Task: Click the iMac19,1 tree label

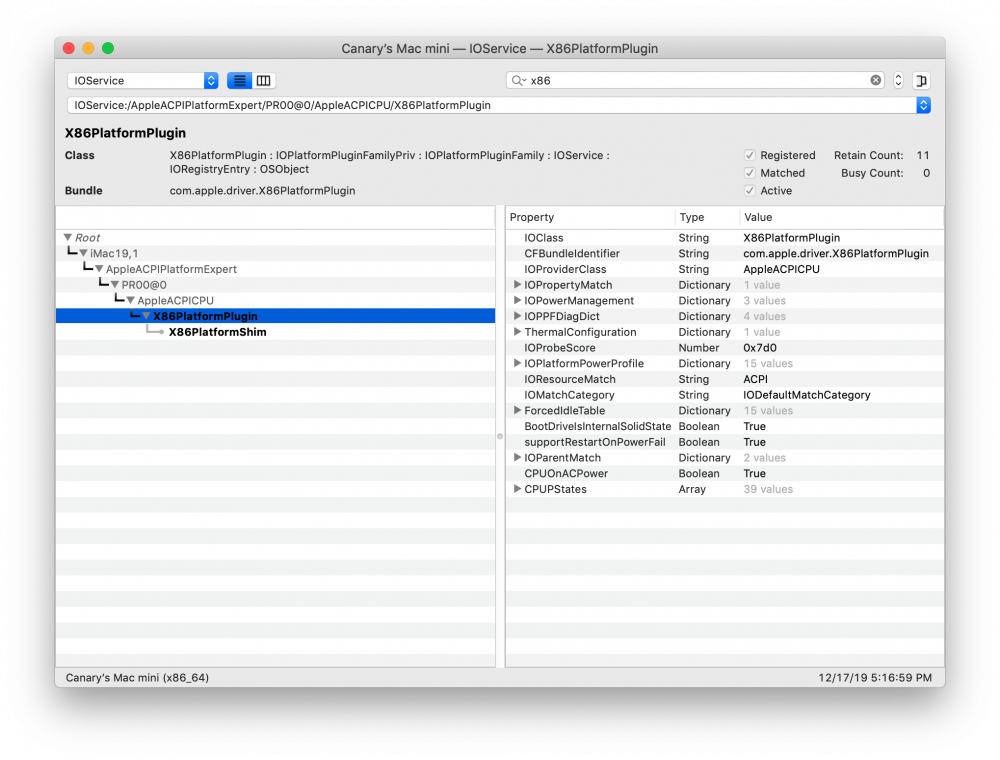Action: 114,253
